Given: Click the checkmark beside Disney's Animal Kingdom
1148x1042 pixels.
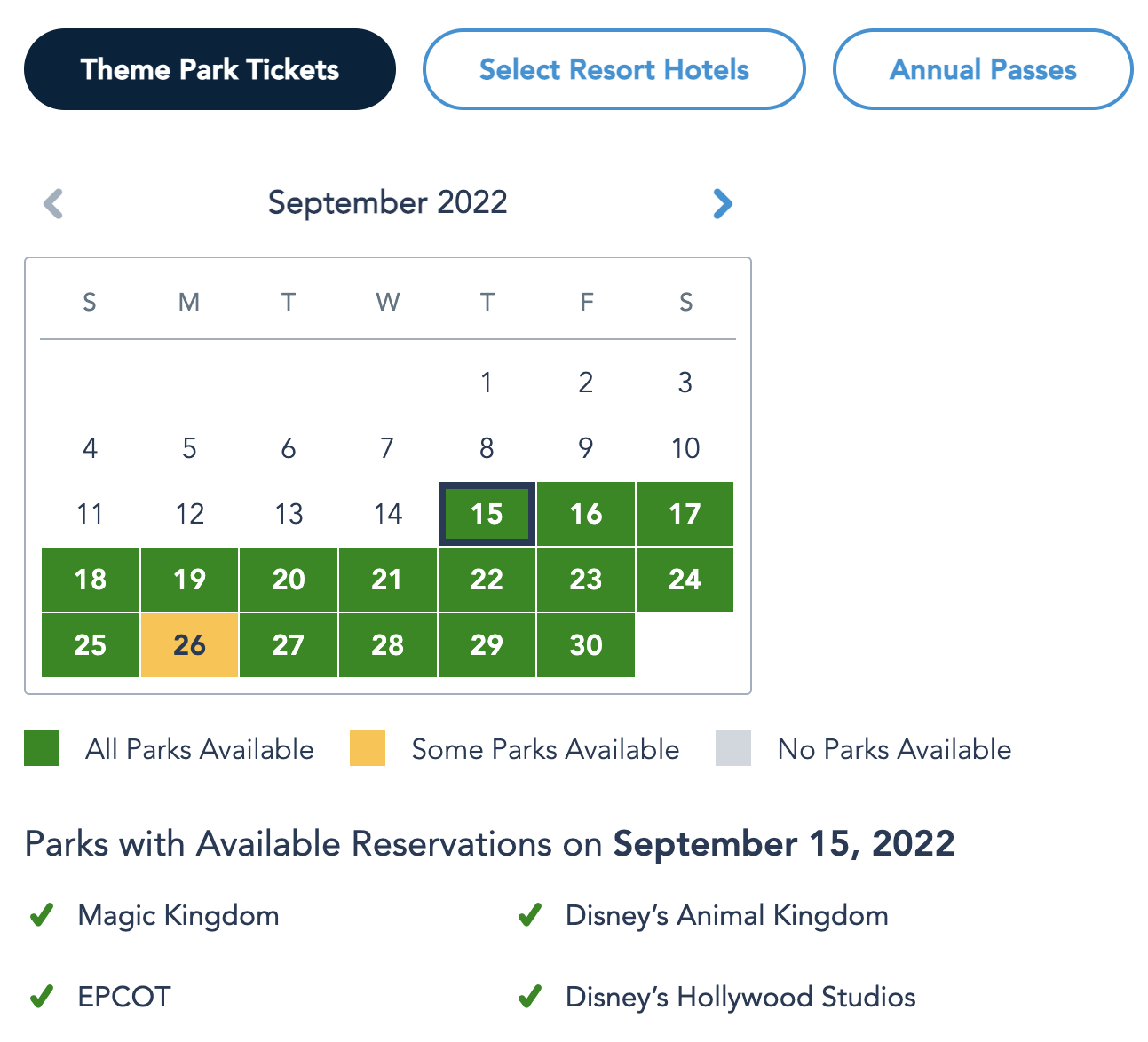Looking at the screenshot, I should (530, 915).
